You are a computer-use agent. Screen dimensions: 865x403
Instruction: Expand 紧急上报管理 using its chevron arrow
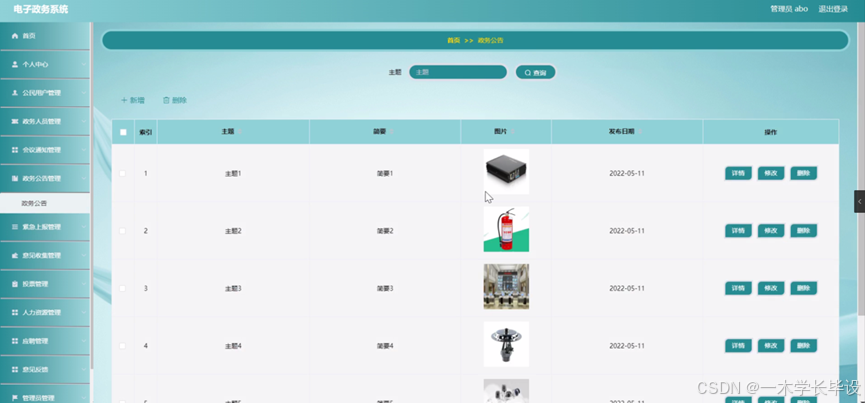coord(83,227)
